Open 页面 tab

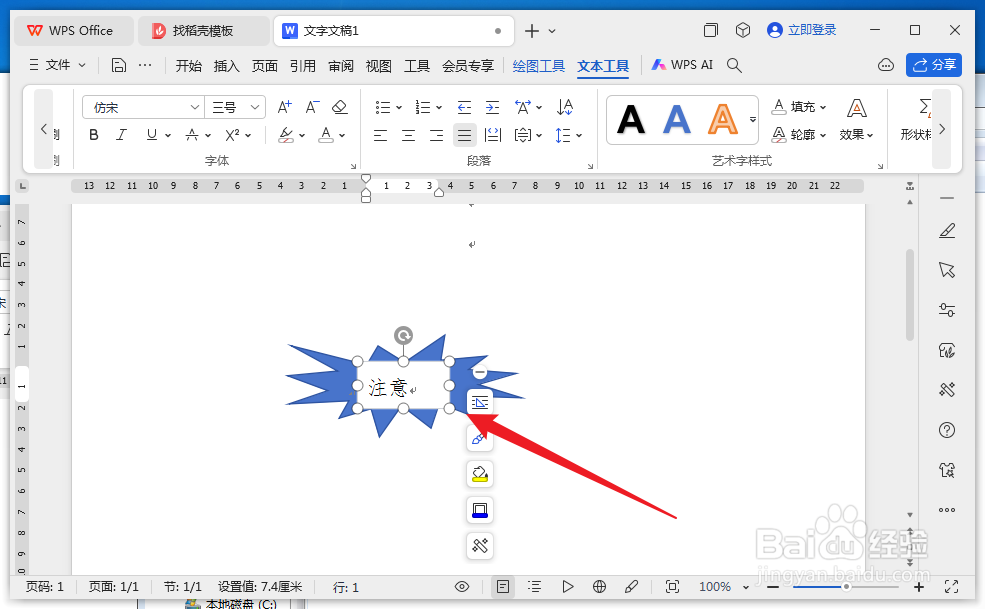264,65
